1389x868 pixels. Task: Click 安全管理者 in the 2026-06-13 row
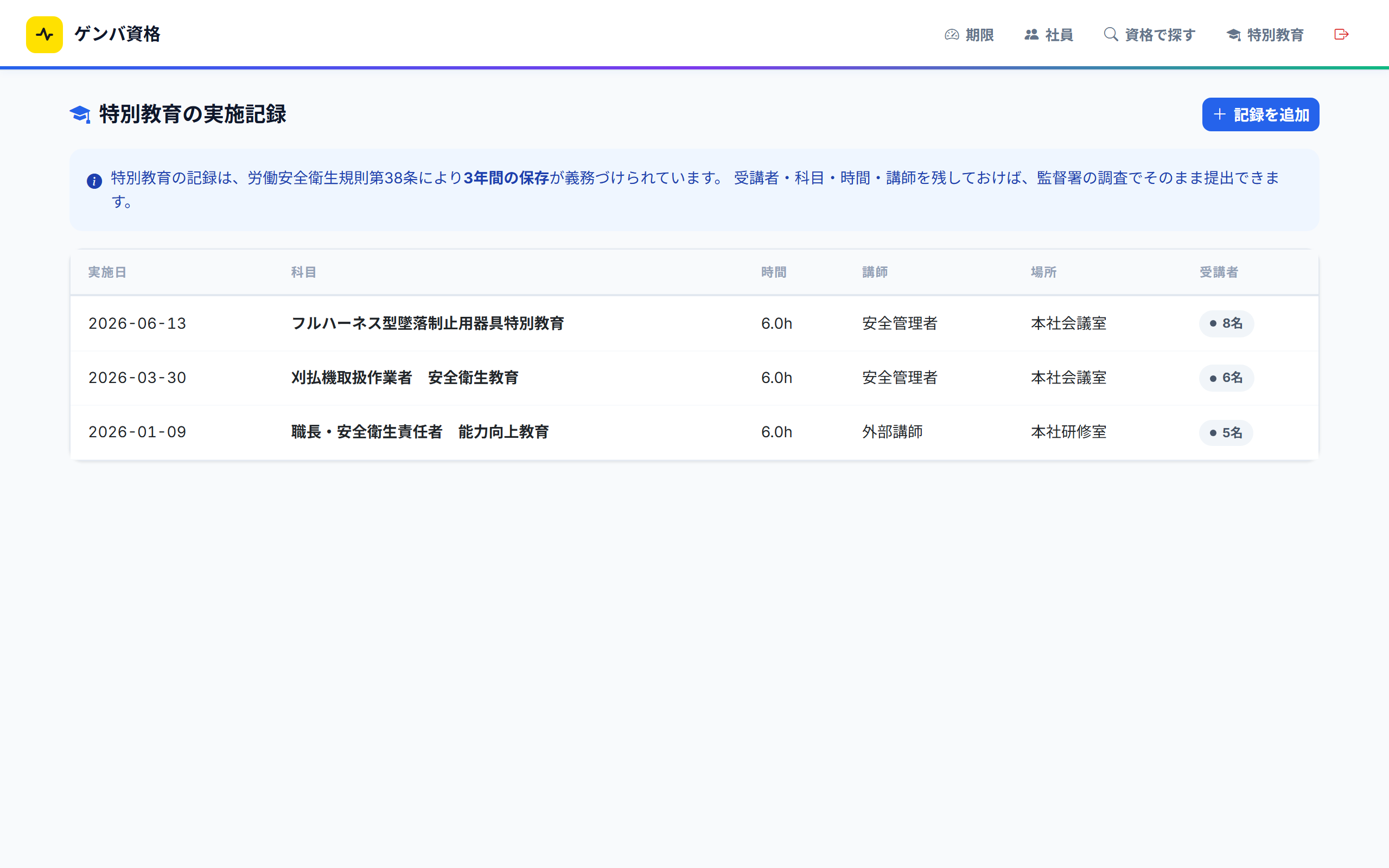pyautogui.click(x=900, y=323)
